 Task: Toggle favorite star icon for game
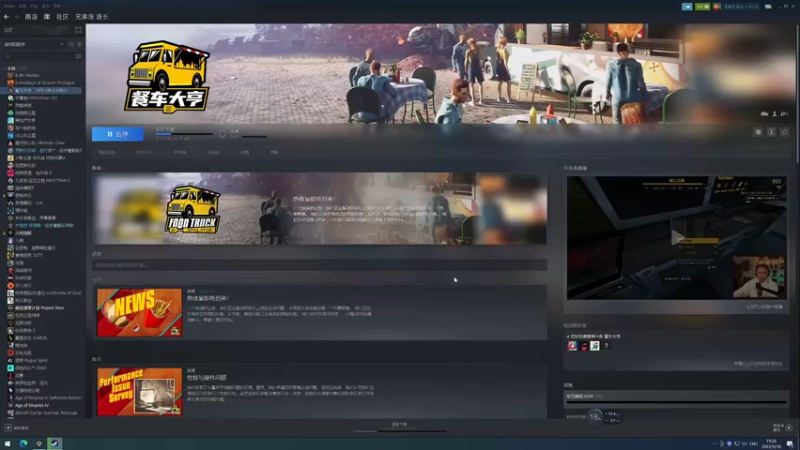785,132
